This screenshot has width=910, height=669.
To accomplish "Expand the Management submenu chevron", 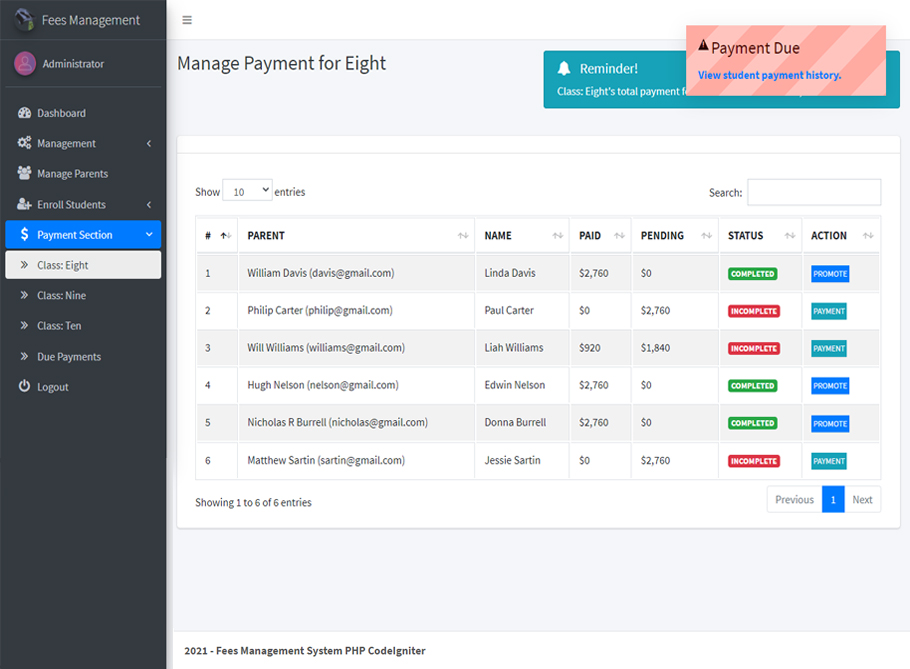I will point(149,143).
